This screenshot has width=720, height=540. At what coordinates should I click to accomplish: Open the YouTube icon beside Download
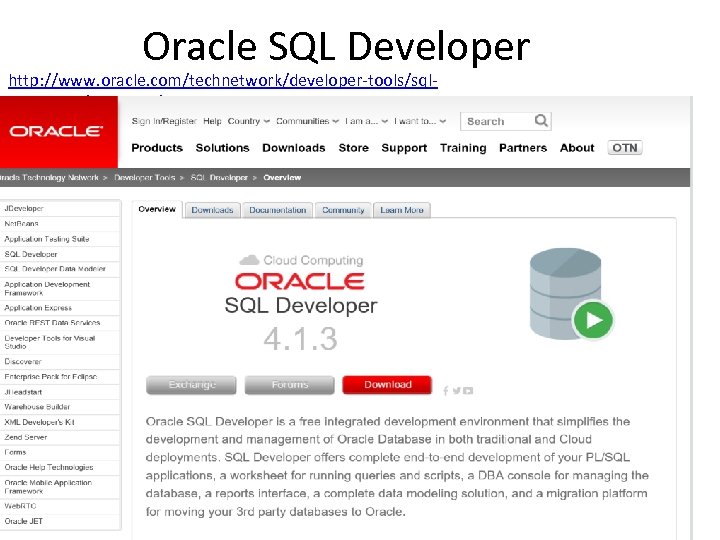(x=468, y=391)
